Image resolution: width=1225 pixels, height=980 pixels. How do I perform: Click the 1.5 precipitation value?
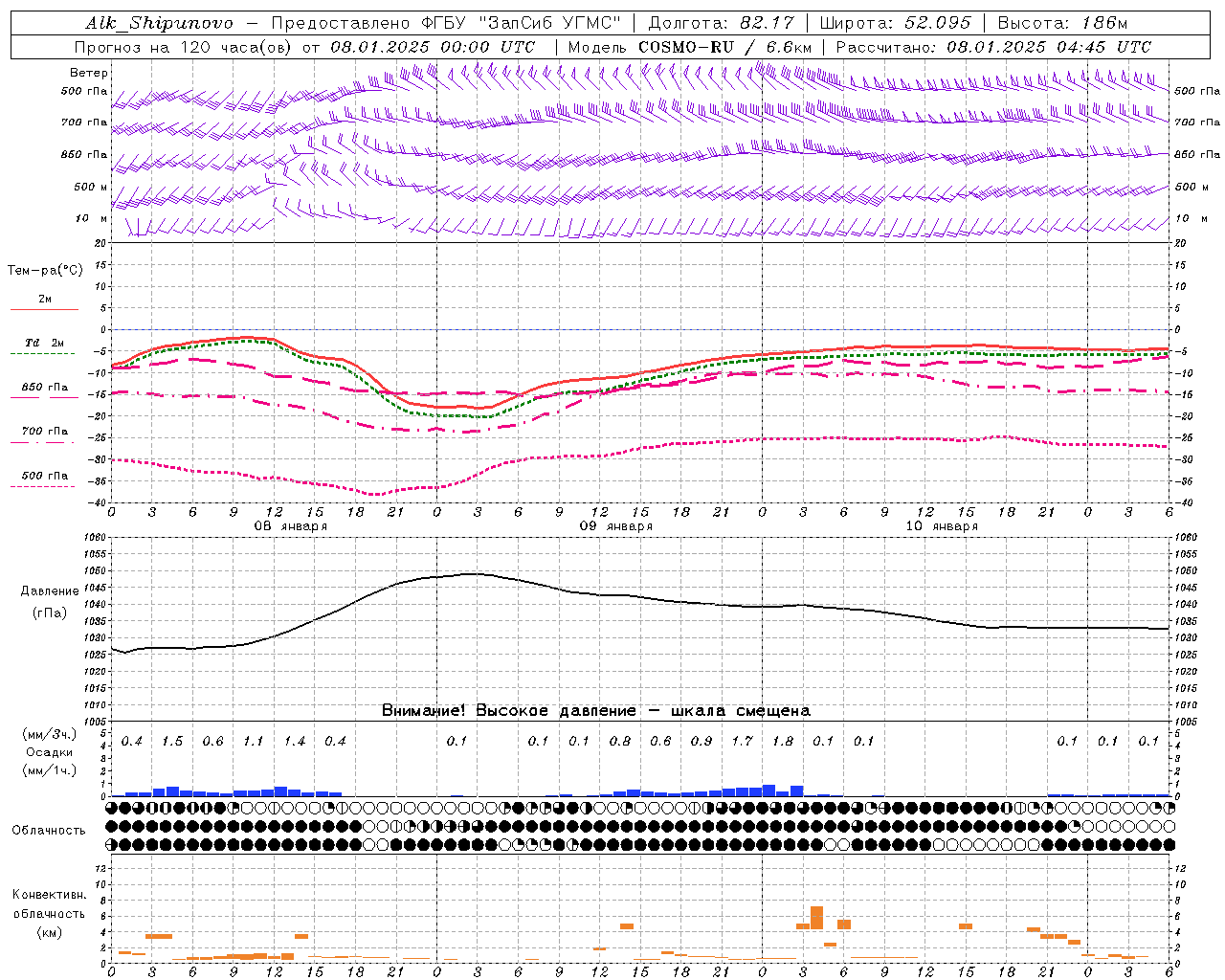(x=172, y=742)
